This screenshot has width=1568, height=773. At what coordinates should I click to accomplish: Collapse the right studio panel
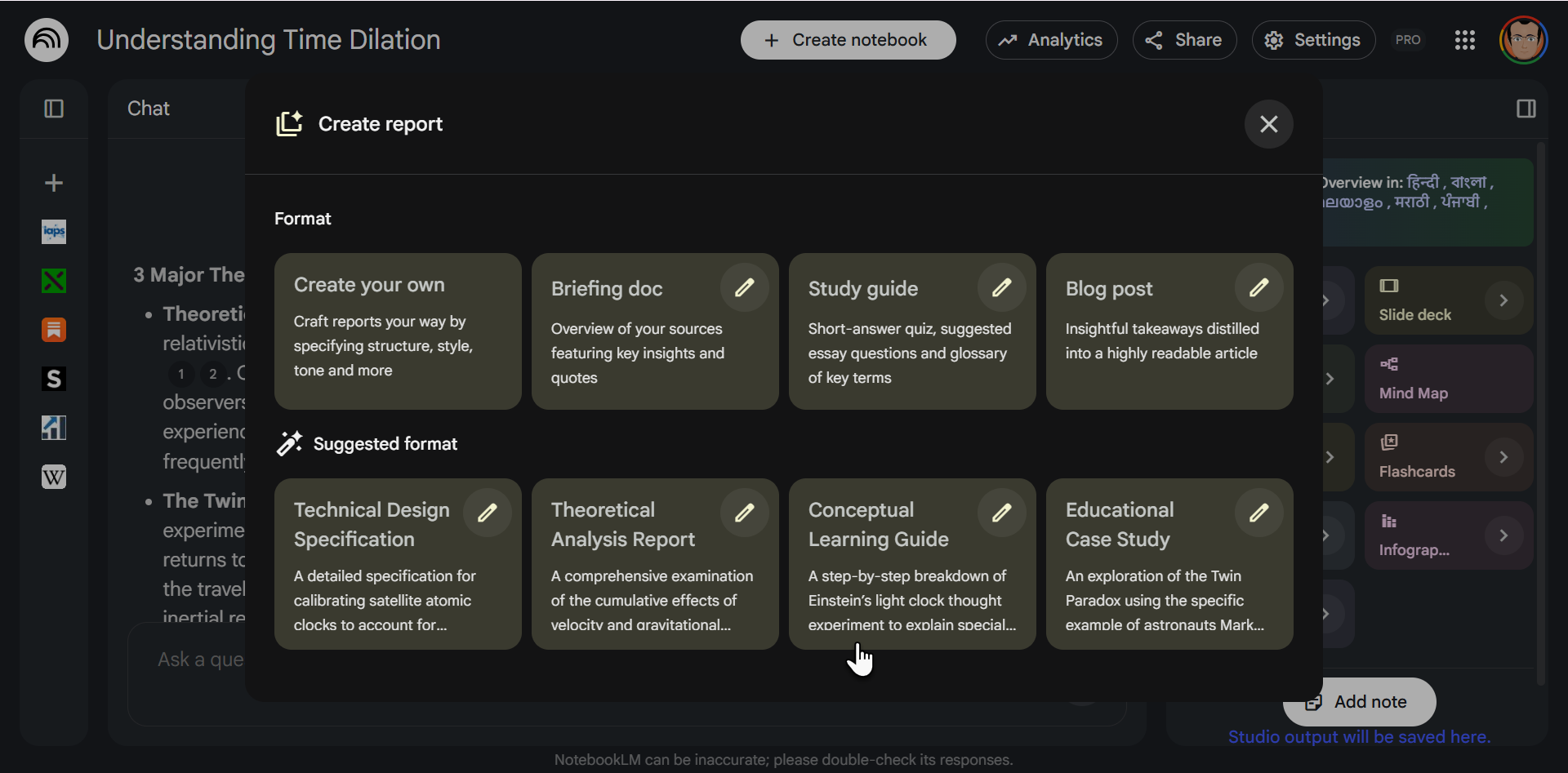pos(1526,109)
